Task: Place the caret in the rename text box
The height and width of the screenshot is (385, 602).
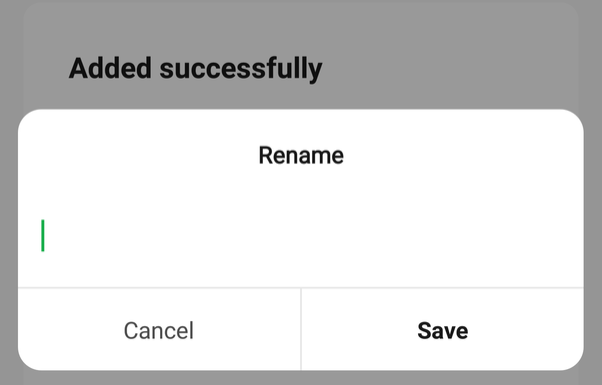Action: (301, 235)
